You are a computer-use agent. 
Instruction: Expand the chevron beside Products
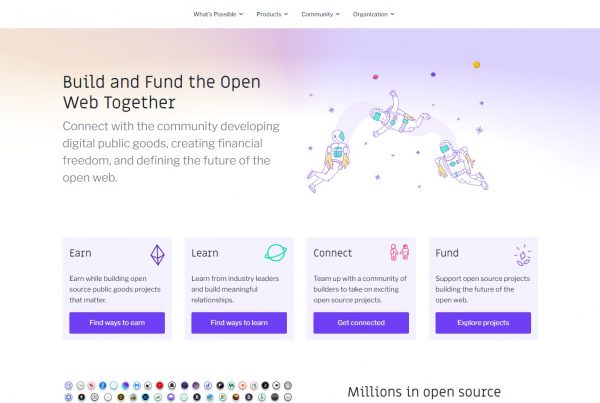coord(286,14)
